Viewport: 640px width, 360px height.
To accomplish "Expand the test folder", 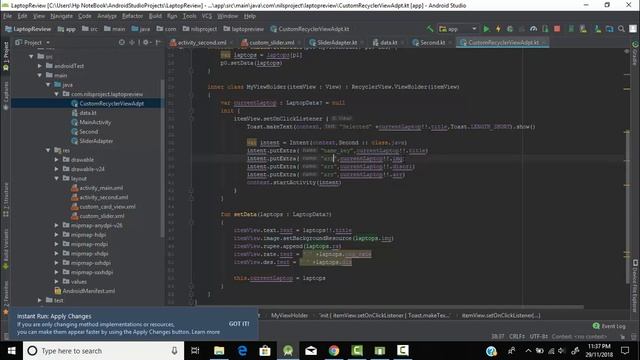I will [40, 300].
